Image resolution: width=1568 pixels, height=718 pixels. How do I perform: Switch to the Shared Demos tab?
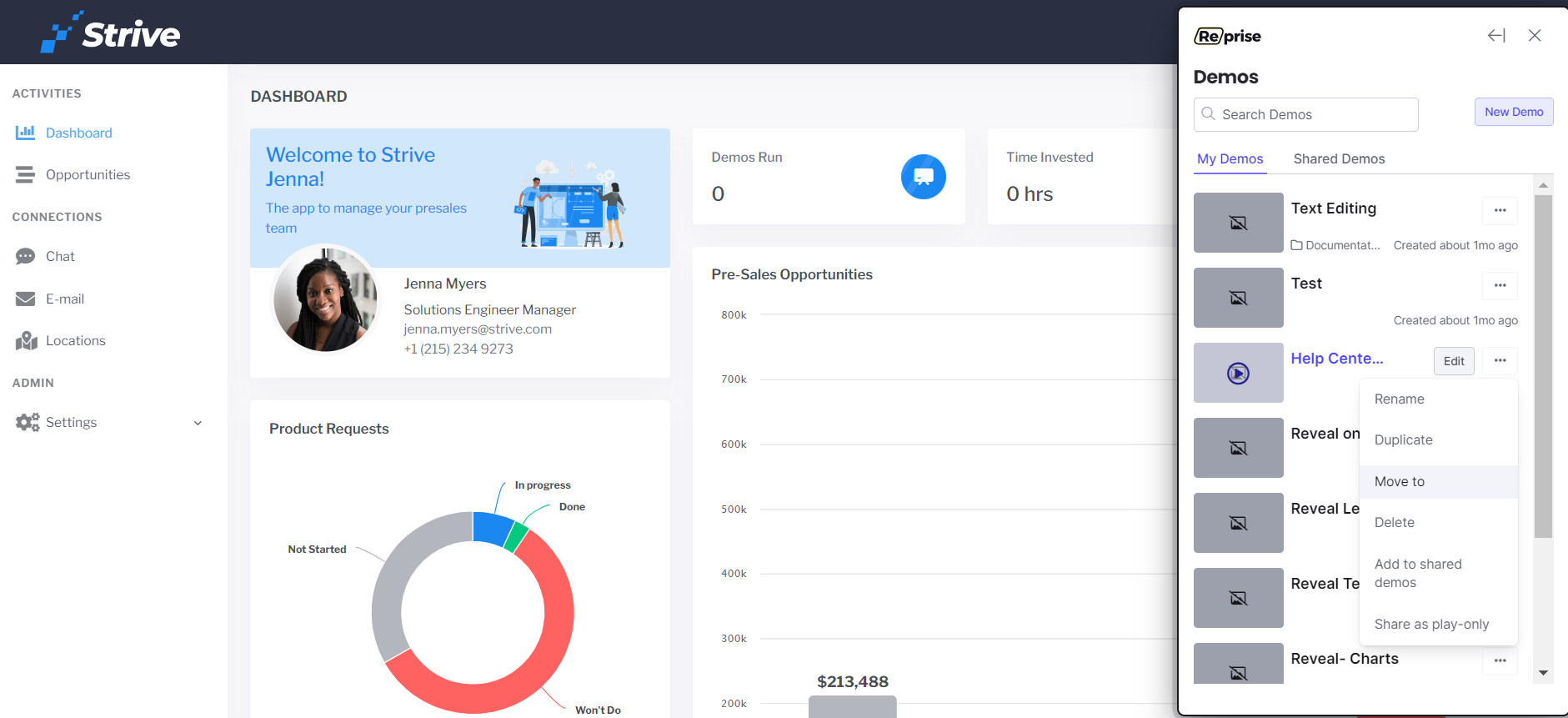click(x=1339, y=158)
